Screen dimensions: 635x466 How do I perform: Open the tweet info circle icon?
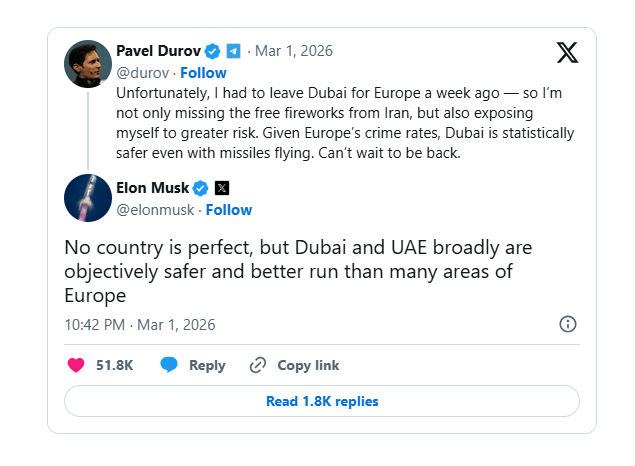567,324
